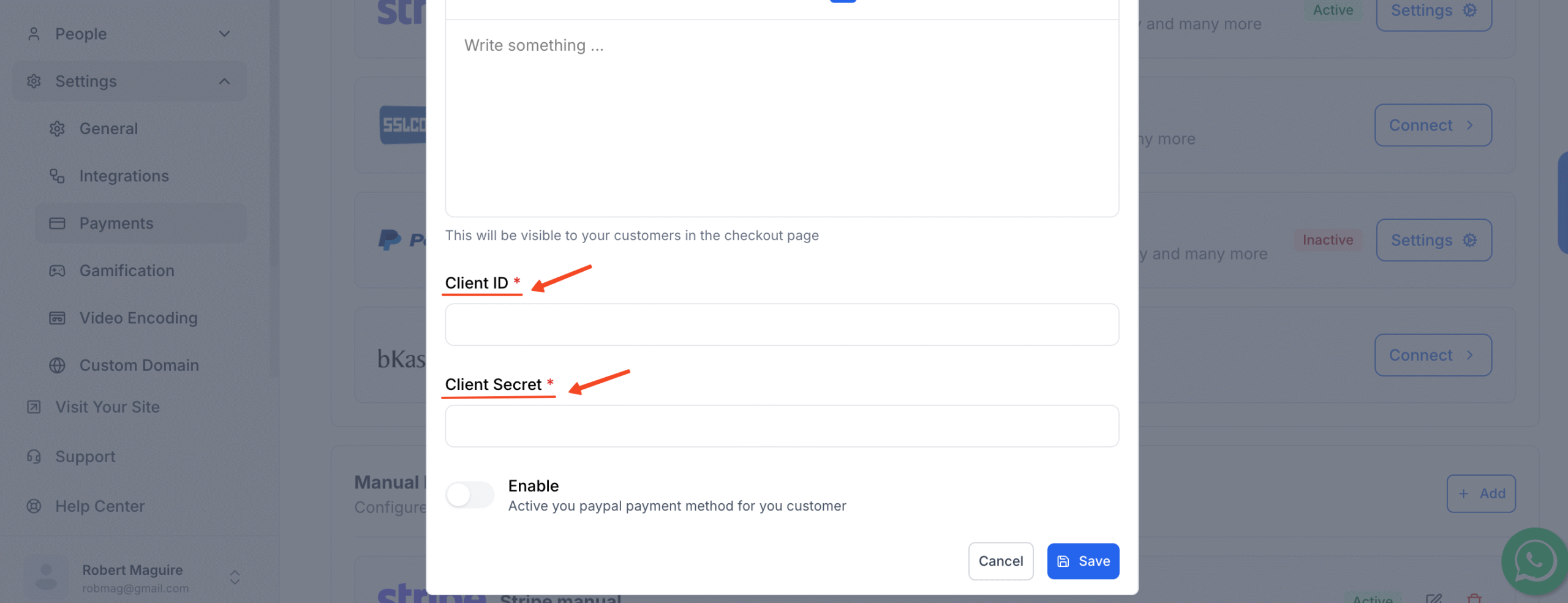Cancel the PayPal settings dialog
1568x603 pixels.
coord(1001,561)
